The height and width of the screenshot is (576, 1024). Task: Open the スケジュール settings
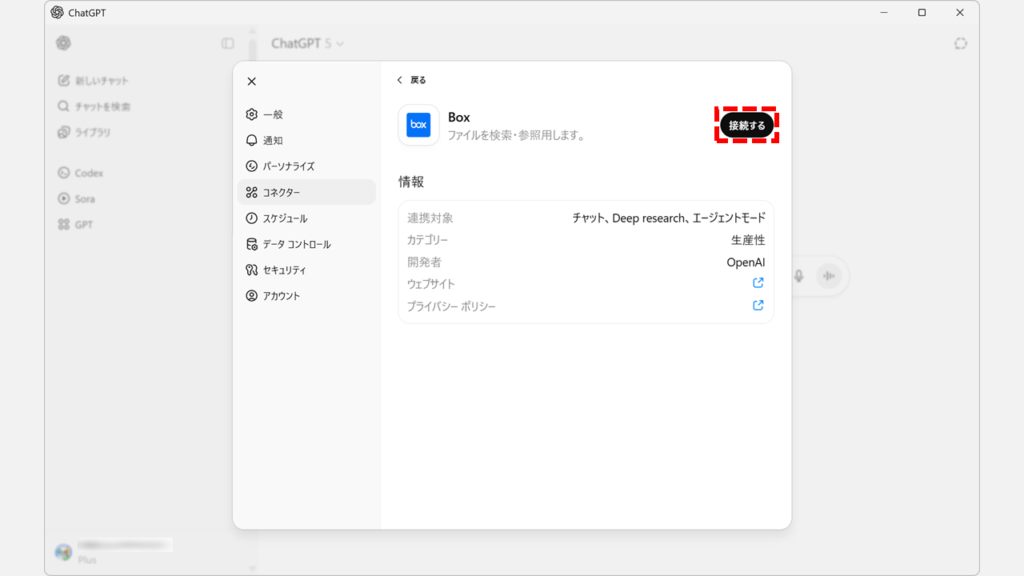point(306,218)
